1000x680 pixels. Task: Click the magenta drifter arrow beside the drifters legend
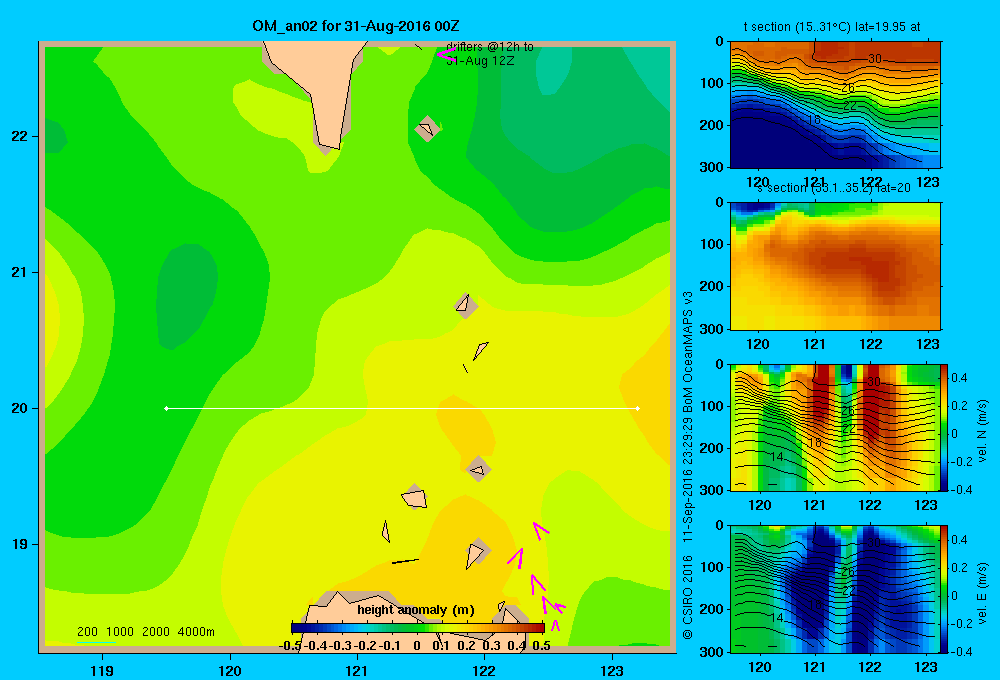(446, 54)
